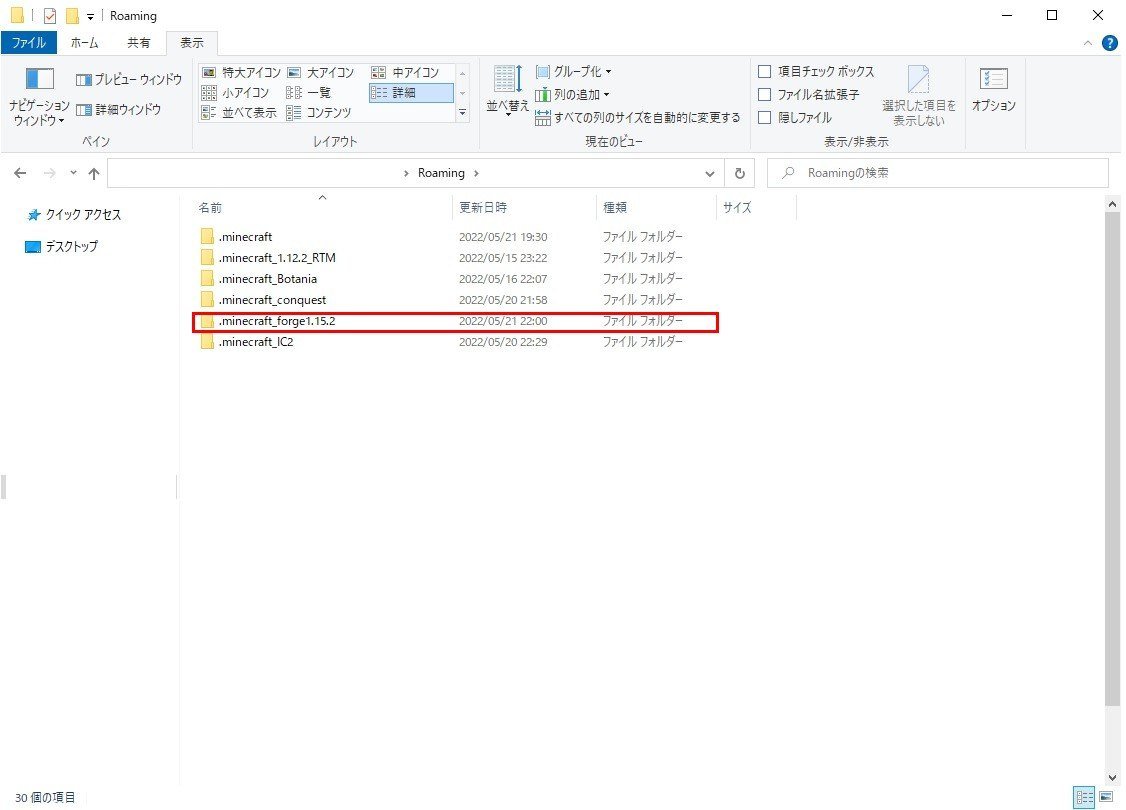Switch layout to 大アイコン
Image resolution: width=1126 pixels, height=810 pixels.
(321, 73)
